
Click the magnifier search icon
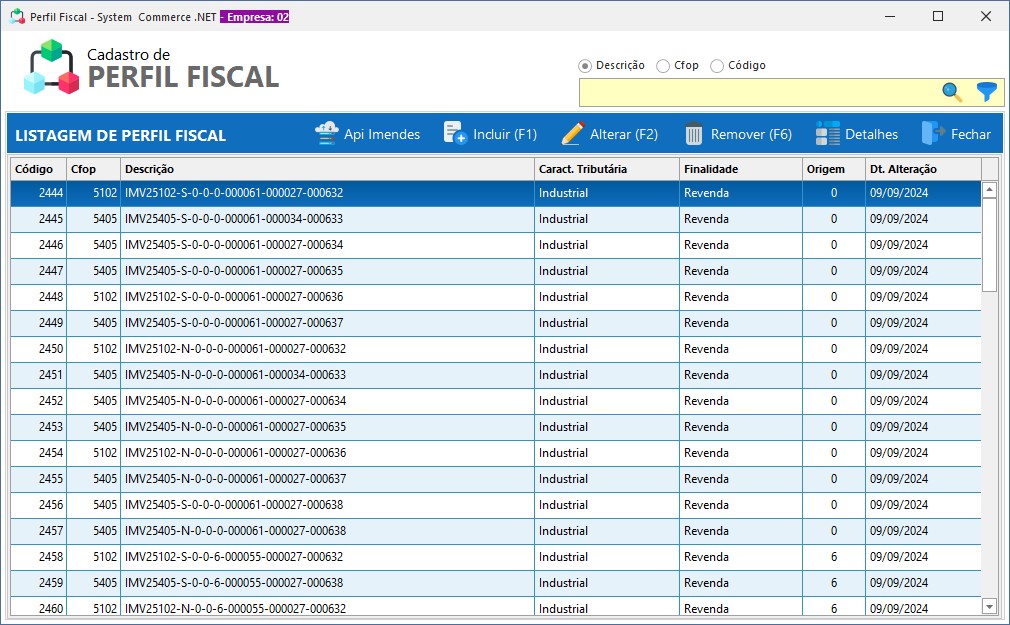point(950,91)
